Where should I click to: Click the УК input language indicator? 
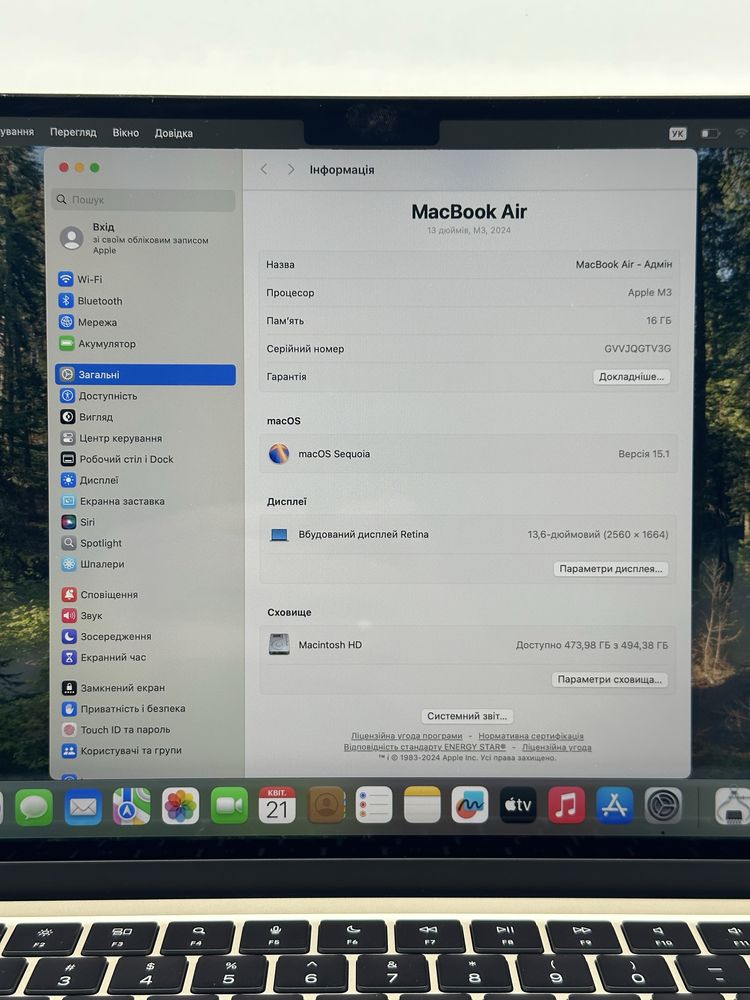(x=677, y=133)
